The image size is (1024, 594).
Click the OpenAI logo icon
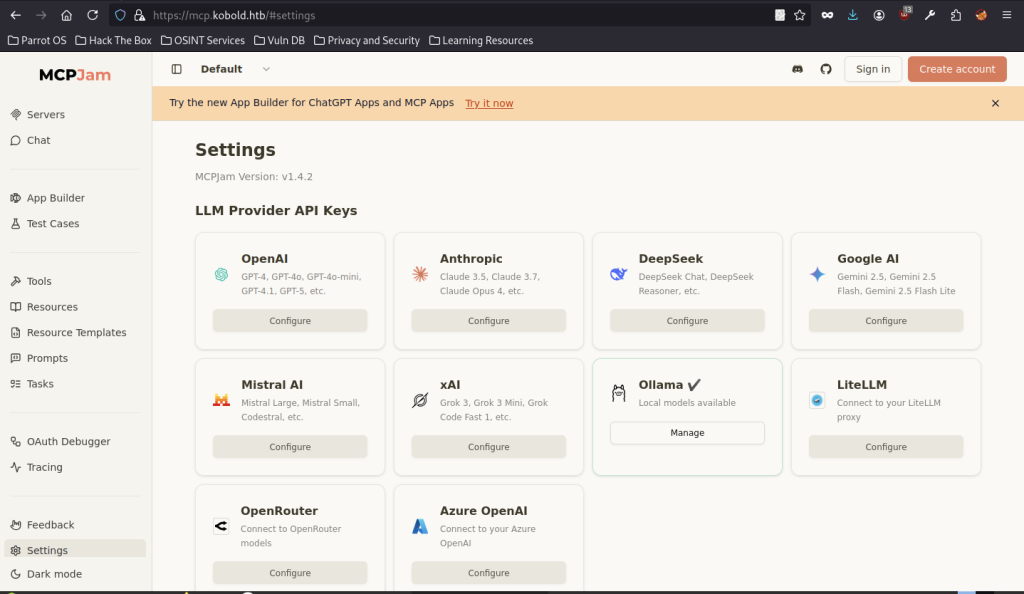click(x=221, y=275)
